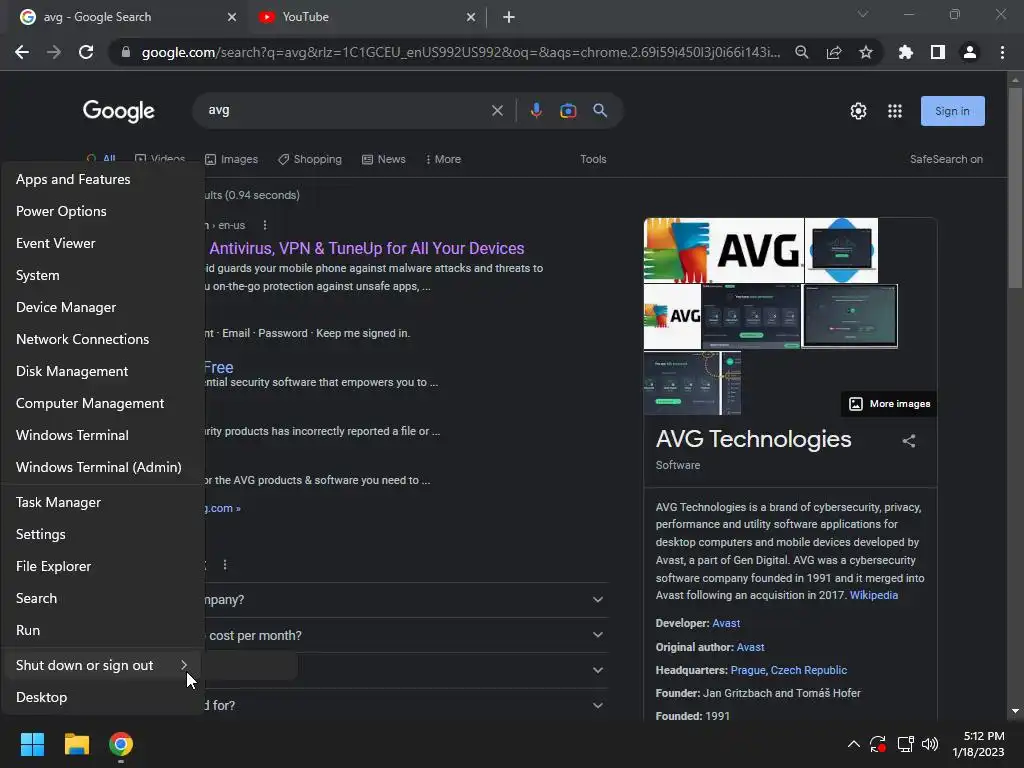Toggle Chrome side panel icon
Screen dimensions: 1024x768
937,52
